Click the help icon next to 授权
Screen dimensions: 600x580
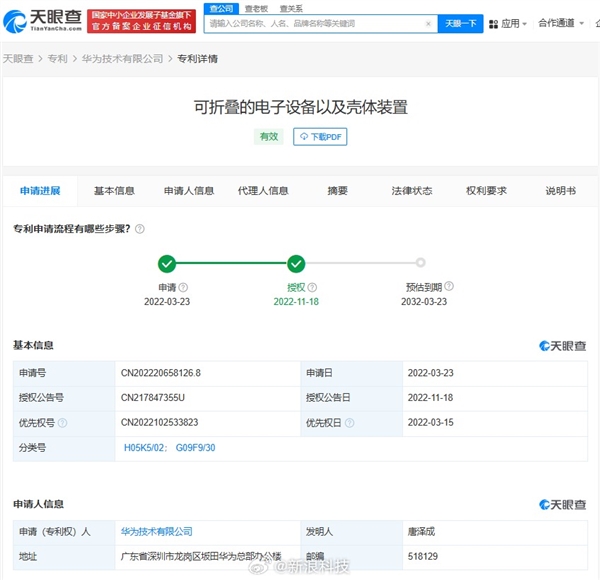(x=312, y=287)
